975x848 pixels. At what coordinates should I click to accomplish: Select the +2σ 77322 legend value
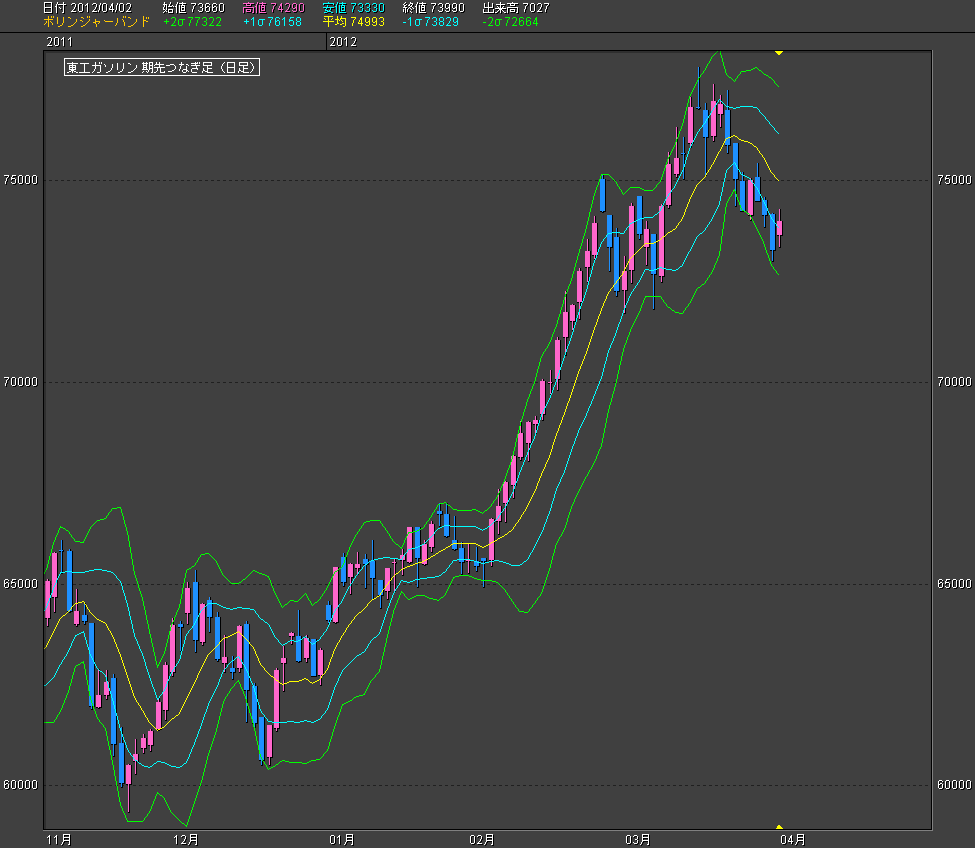point(192,21)
